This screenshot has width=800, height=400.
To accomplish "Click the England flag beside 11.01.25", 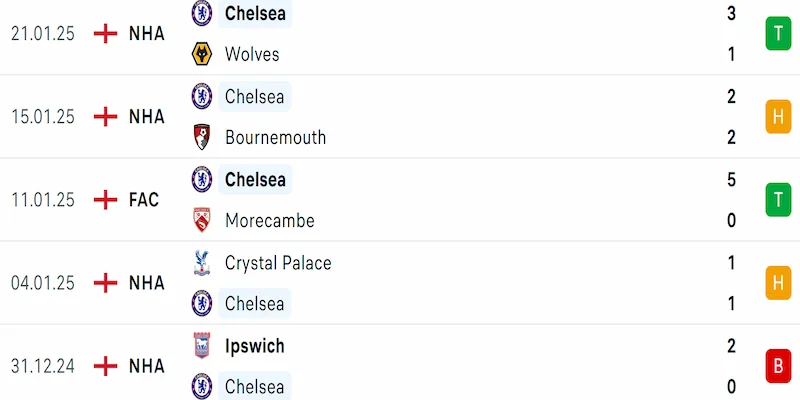I will pyautogui.click(x=105, y=200).
